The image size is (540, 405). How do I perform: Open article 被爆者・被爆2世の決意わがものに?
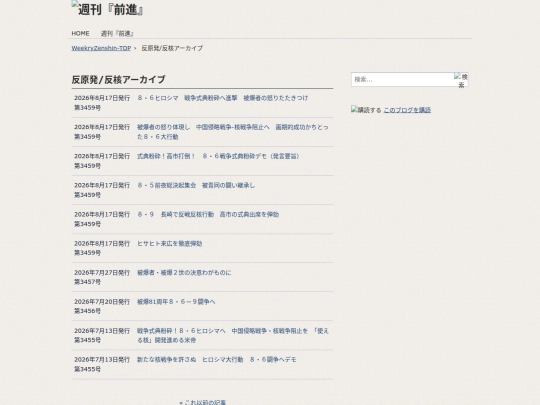184,273
